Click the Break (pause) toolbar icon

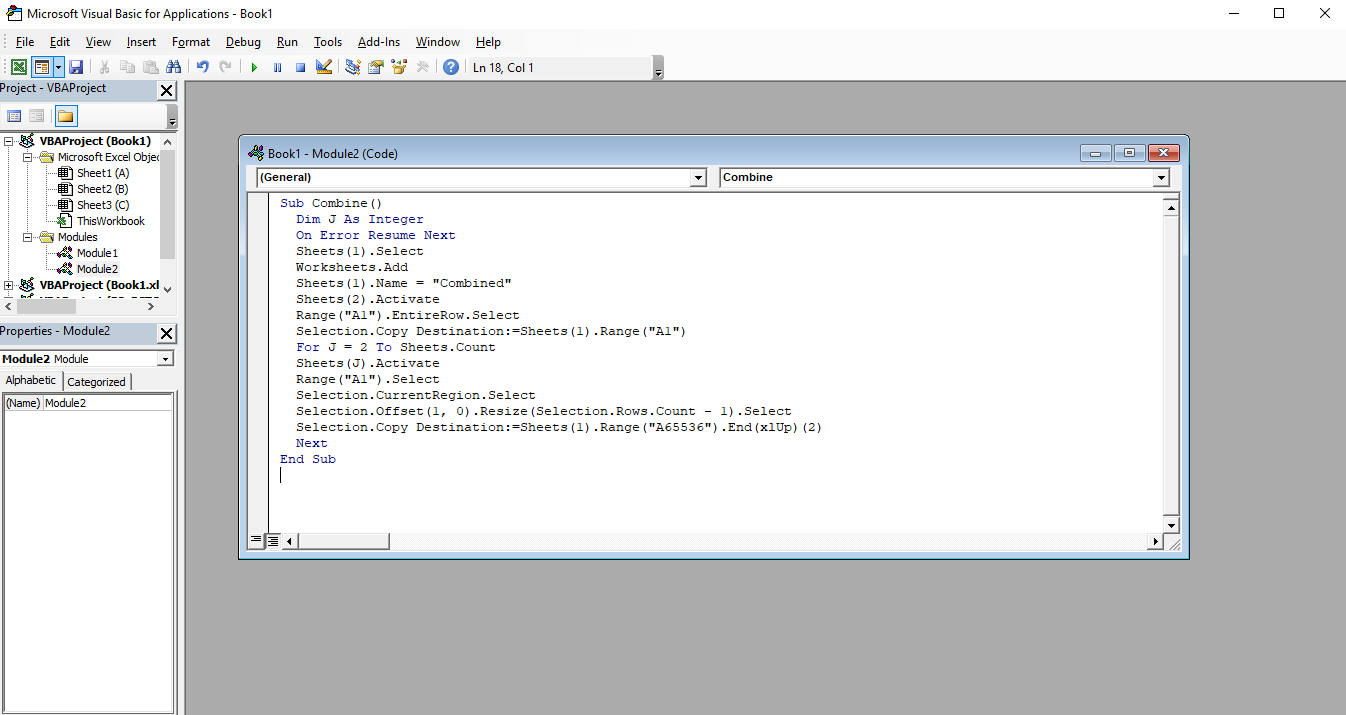[x=277, y=67]
